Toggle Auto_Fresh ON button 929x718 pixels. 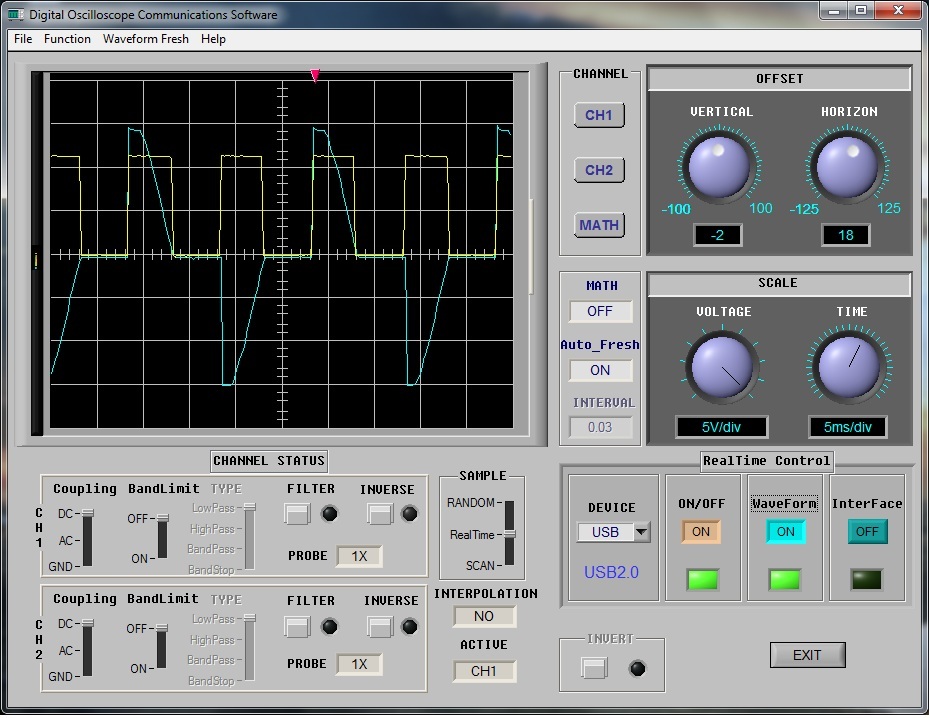click(600, 370)
